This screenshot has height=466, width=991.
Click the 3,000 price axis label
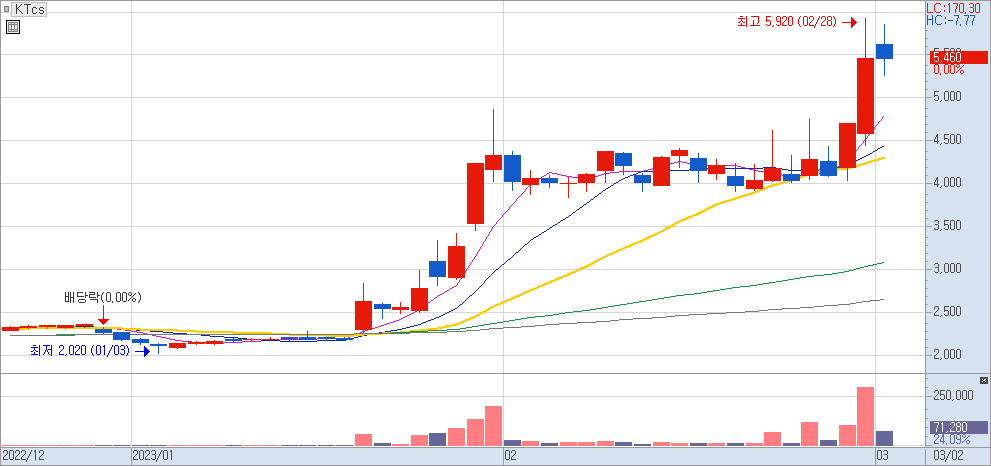pyautogui.click(x=947, y=269)
